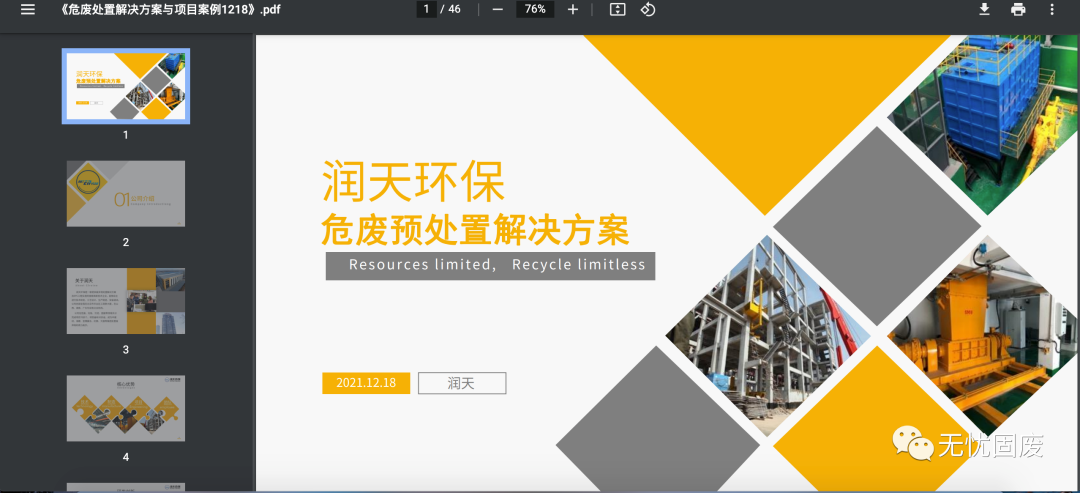Click the PDF file name title
This screenshot has height=493, width=1080.
(171, 10)
